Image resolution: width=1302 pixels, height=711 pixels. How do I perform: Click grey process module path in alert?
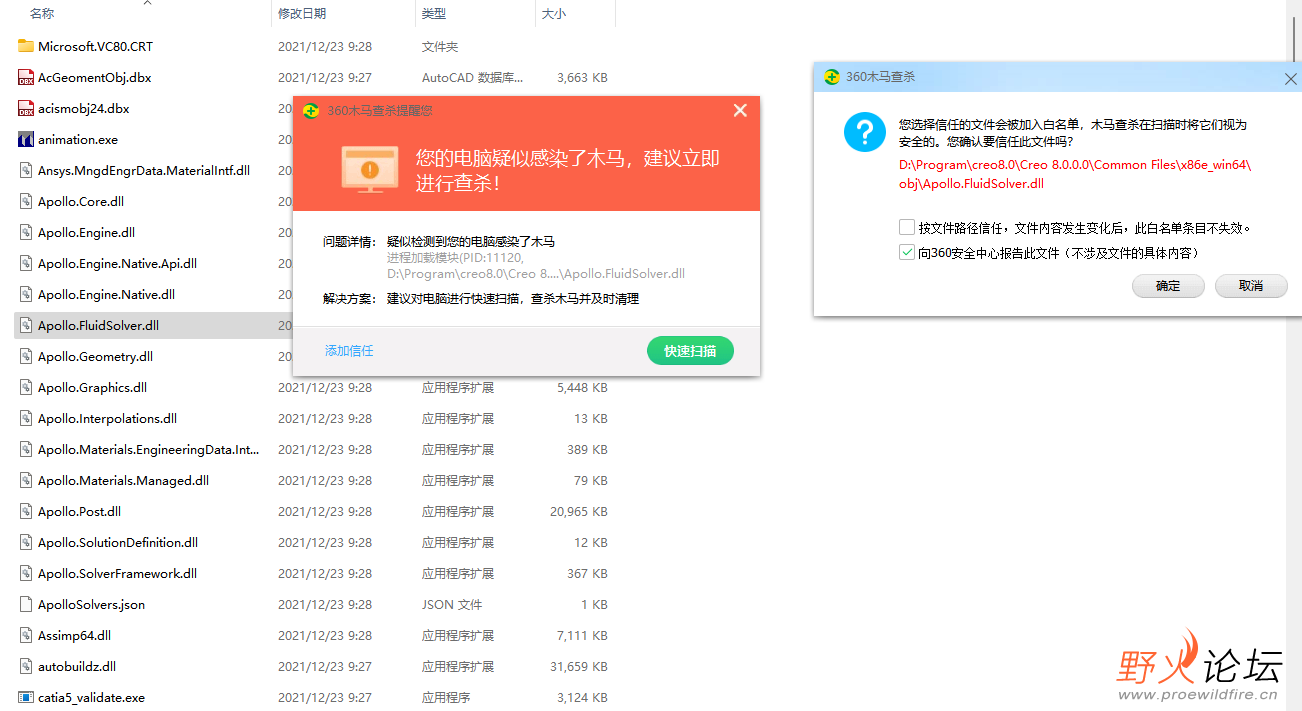coord(536,265)
